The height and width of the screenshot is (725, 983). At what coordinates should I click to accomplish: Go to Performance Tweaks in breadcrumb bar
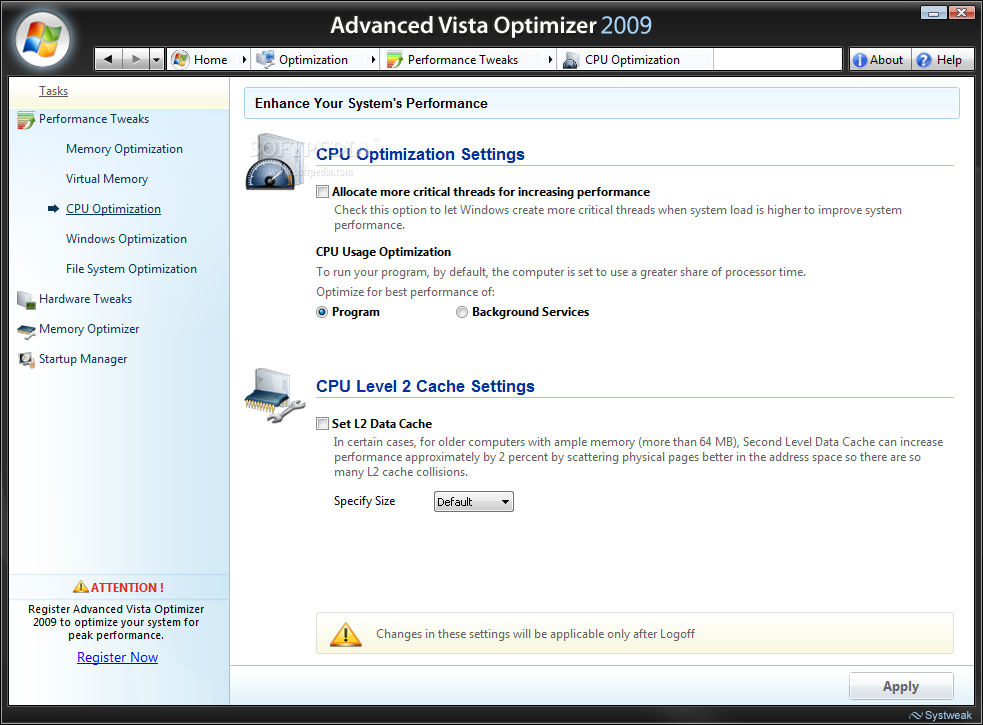click(x=463, y=60)
